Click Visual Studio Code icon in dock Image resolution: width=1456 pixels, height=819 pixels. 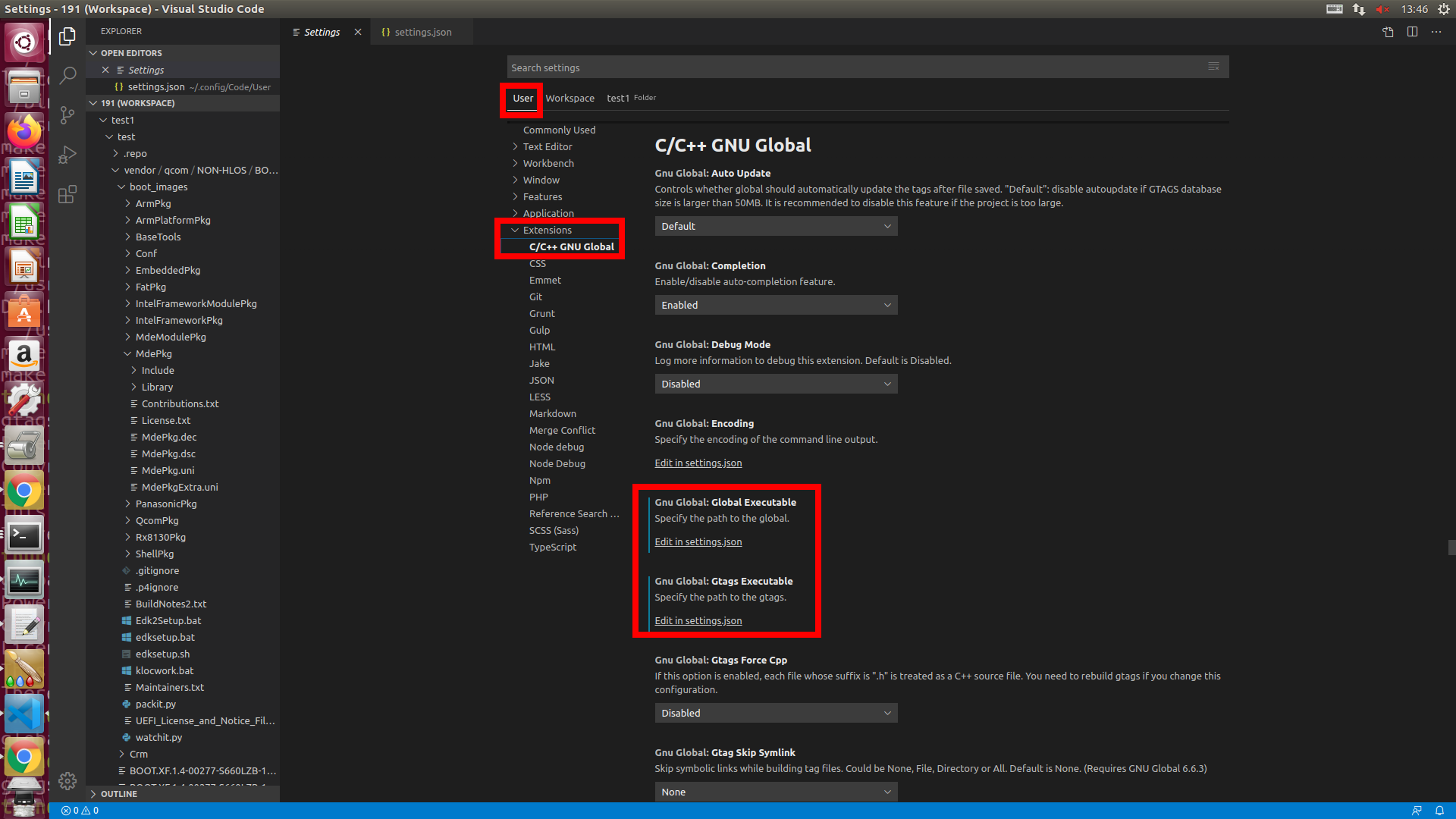[x=24, y=714]
